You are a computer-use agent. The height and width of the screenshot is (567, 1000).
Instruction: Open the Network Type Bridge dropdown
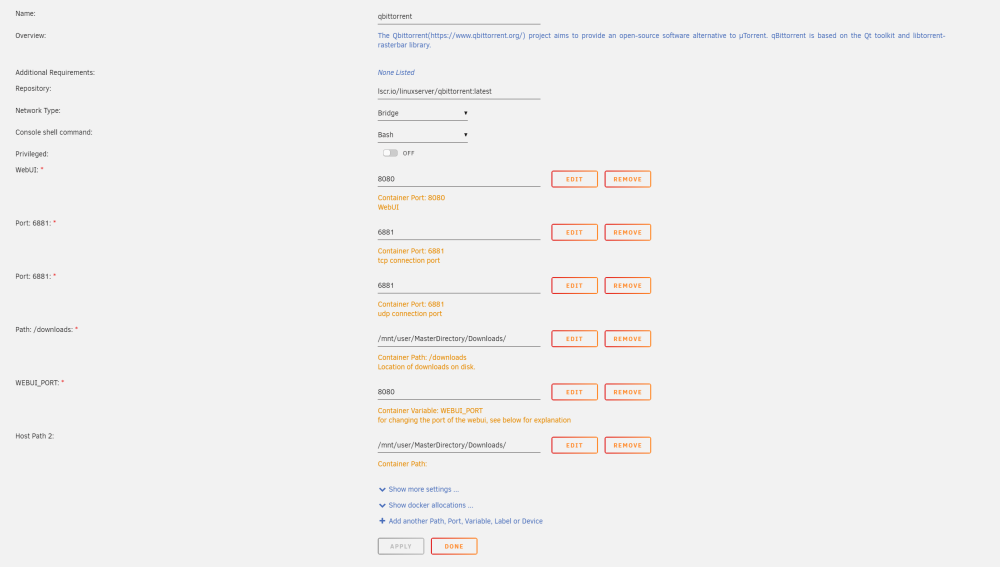(422, 113)
